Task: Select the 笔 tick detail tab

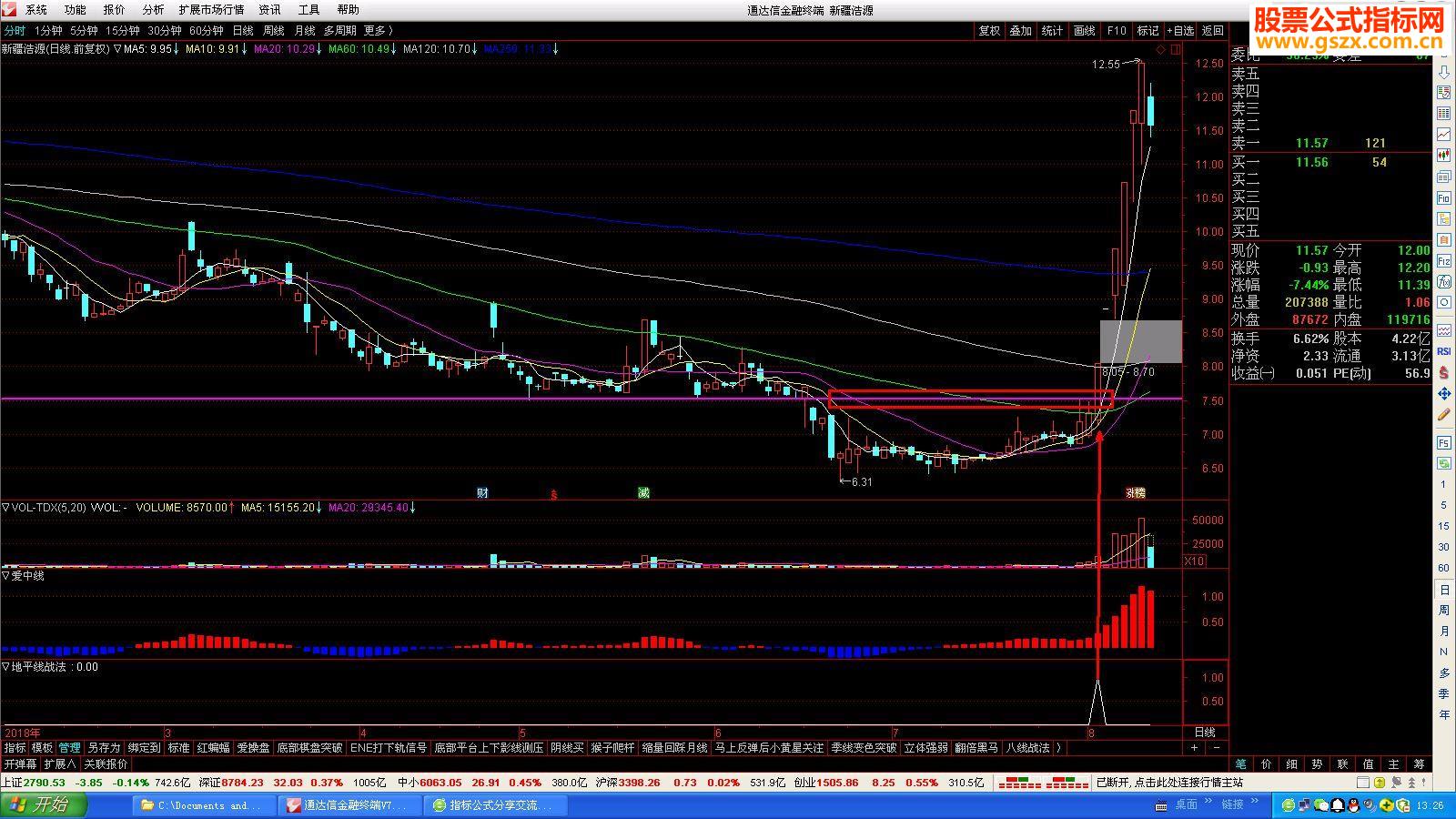Action: (1241, 764)
